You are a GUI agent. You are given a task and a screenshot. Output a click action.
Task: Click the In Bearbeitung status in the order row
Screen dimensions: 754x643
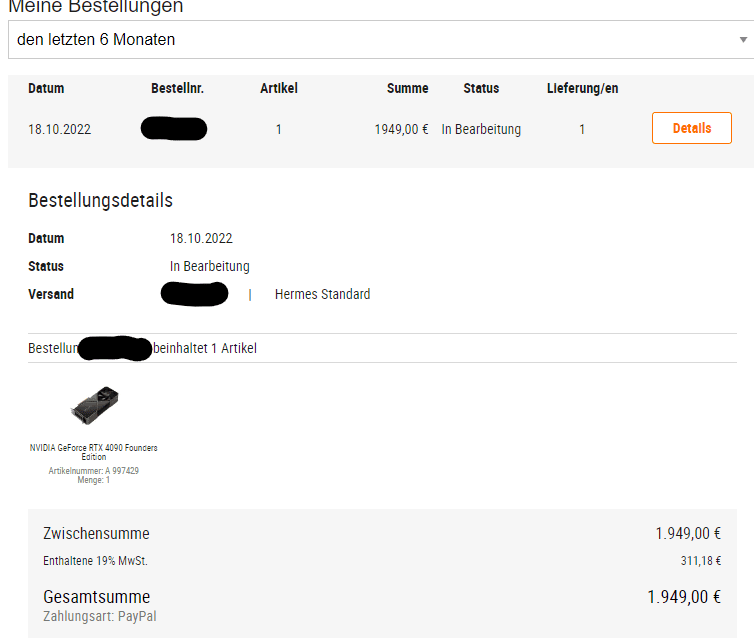[x=481, y=129]
